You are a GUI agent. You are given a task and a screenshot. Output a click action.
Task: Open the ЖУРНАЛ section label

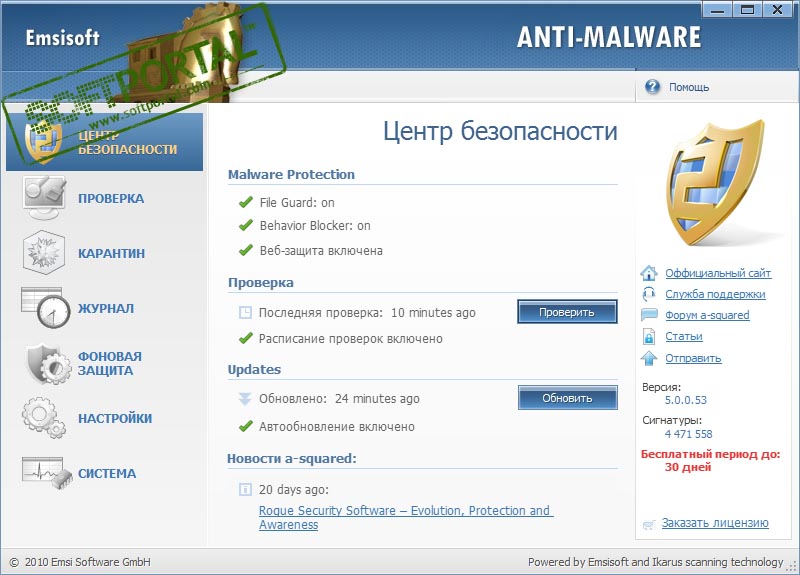tap(106, 308)
